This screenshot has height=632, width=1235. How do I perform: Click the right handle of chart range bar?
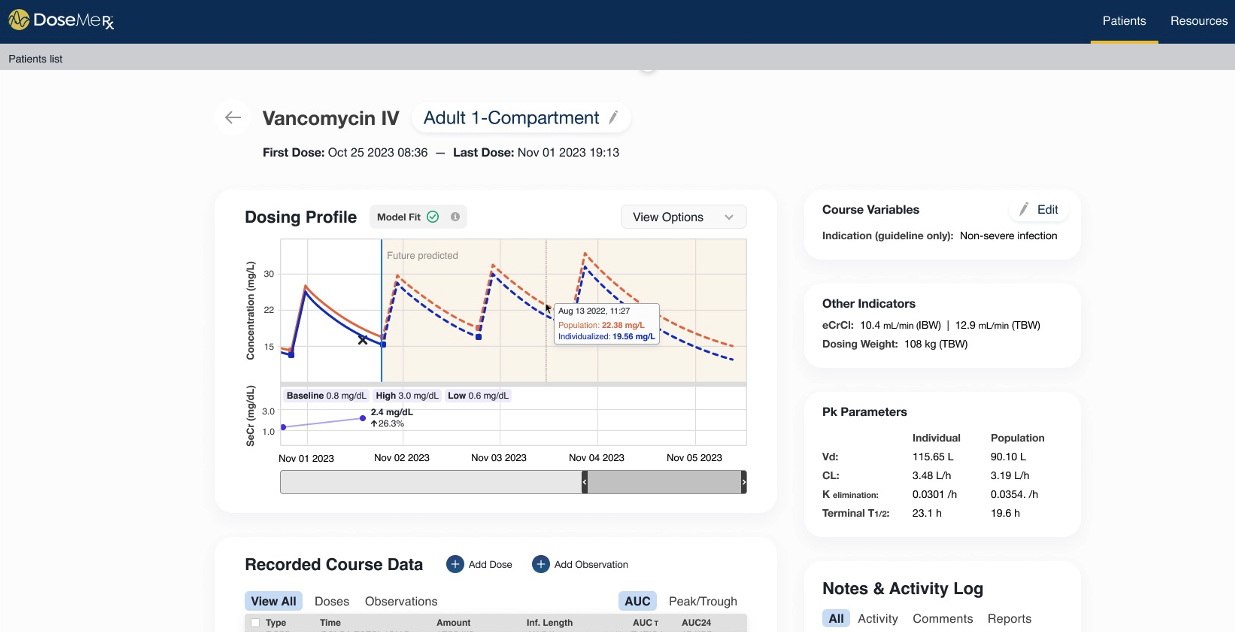tap(743, 482)
